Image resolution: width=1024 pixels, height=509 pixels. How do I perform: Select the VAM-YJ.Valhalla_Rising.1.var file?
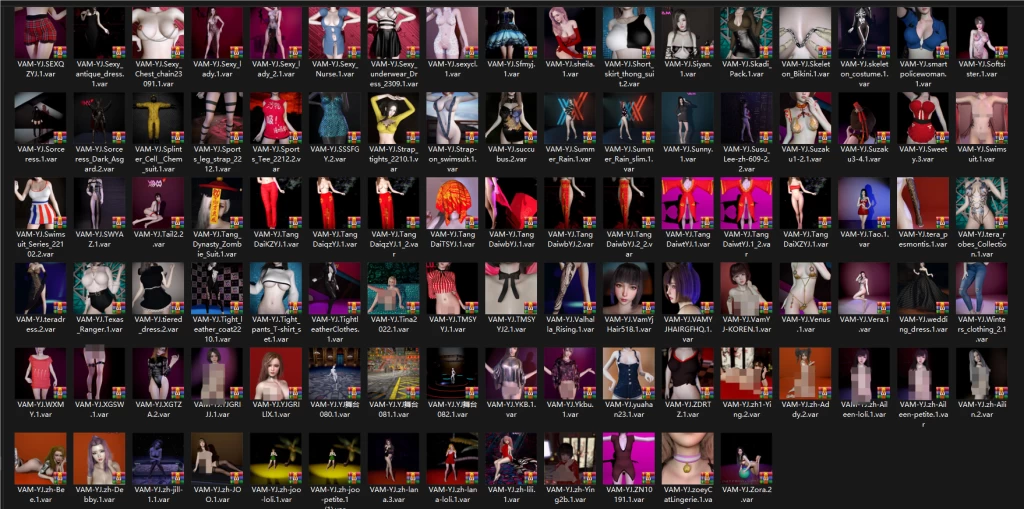[570, 288]
